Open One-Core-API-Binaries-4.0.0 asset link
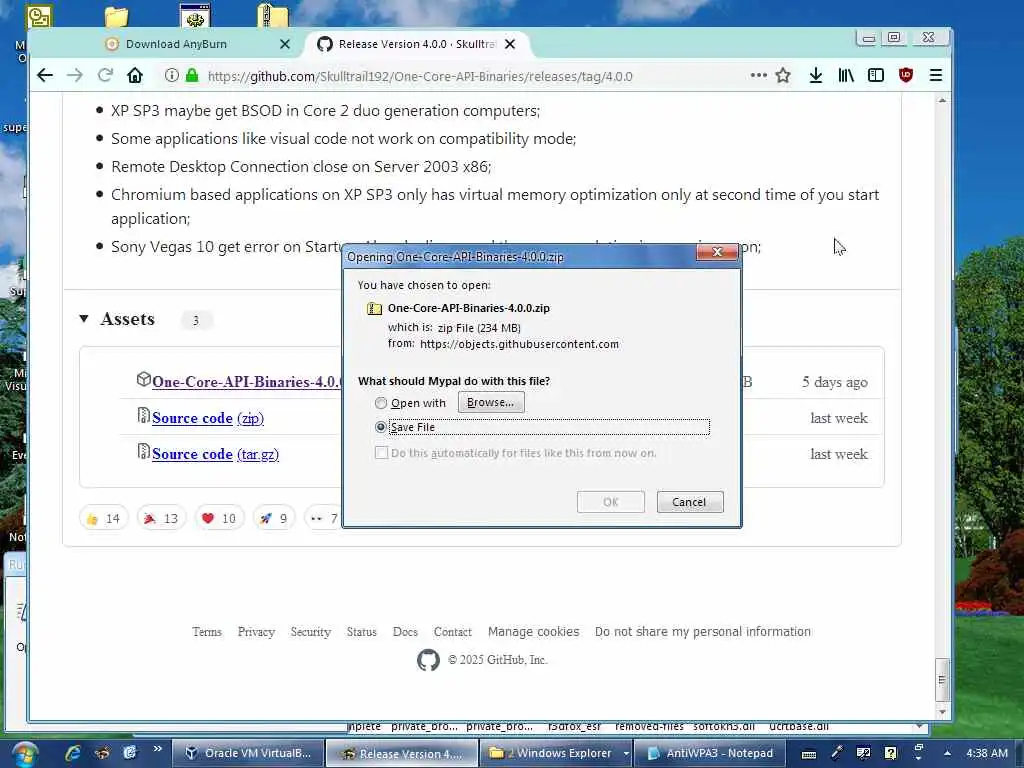 247,381
